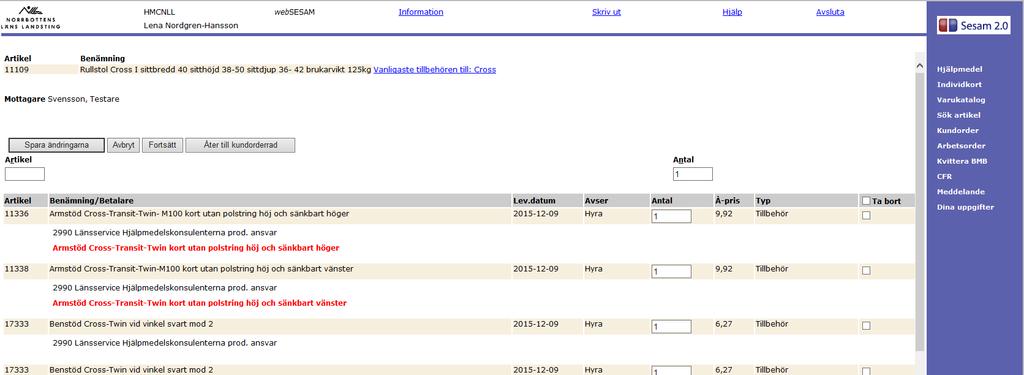1024x375 pixels.
Task: Click the scrollbar up arrow
Action: [920, 66]
